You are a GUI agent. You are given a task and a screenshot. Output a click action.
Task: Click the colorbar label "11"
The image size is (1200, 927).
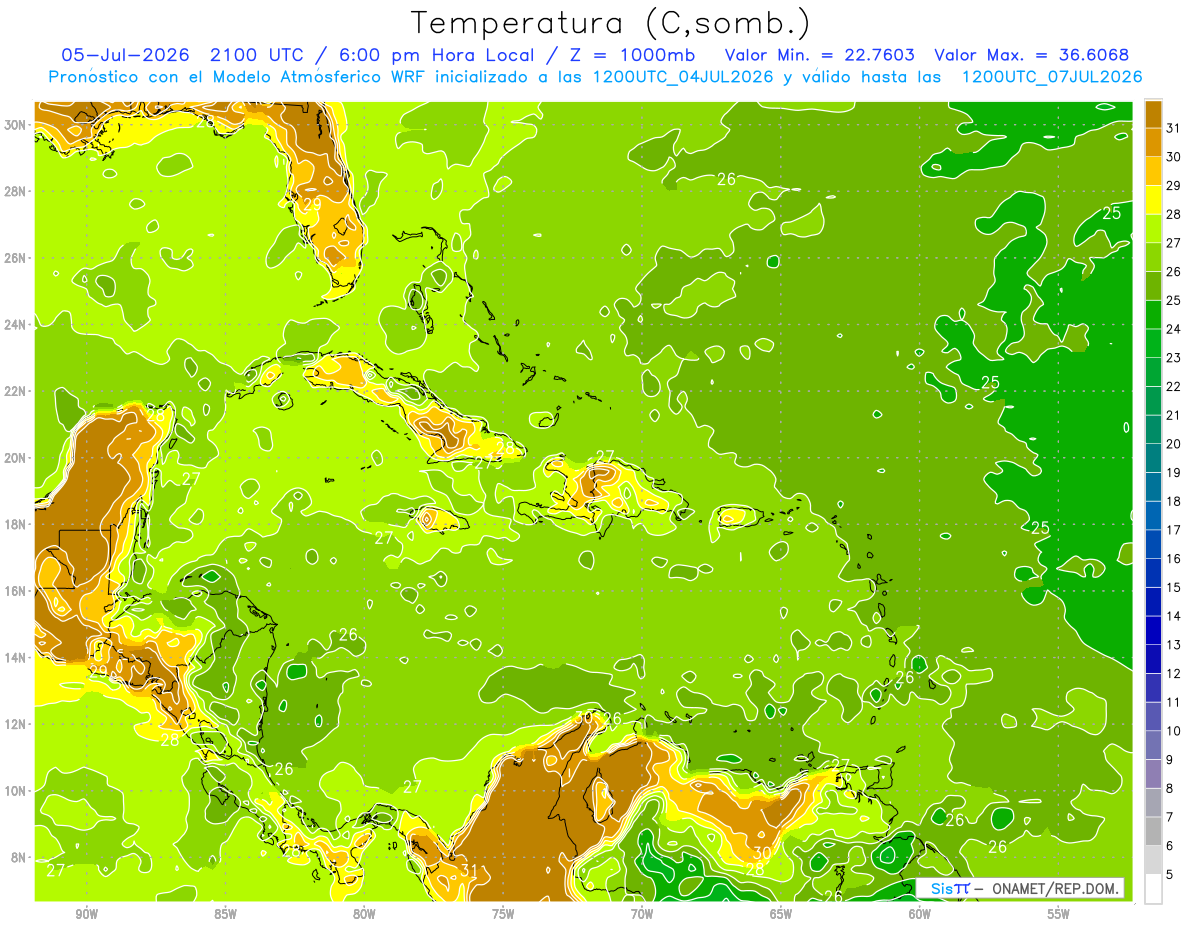click(x=1174, y=702)
